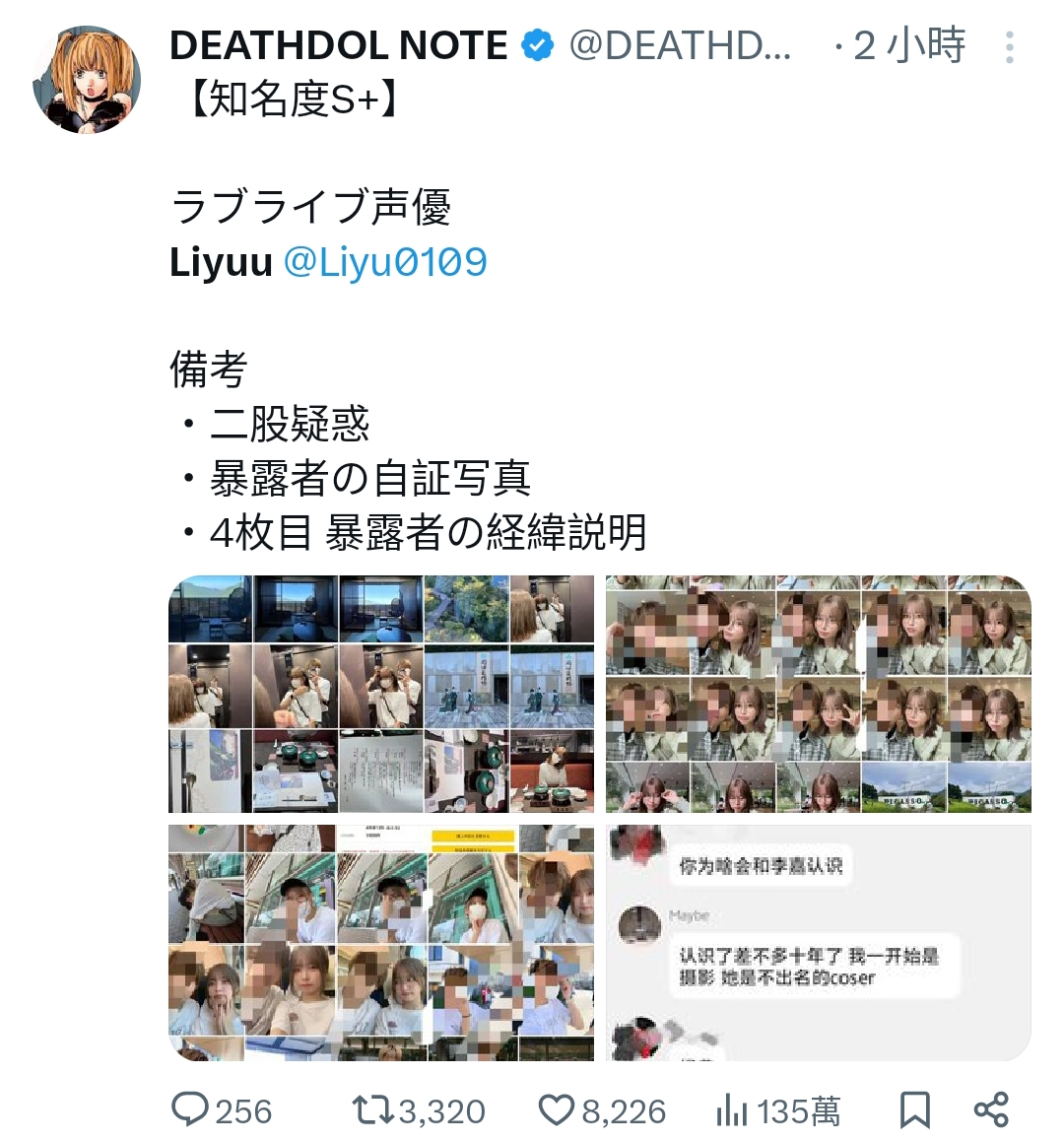
Task: Open the chat screenshot image
Action: click(x=819, y=942)
